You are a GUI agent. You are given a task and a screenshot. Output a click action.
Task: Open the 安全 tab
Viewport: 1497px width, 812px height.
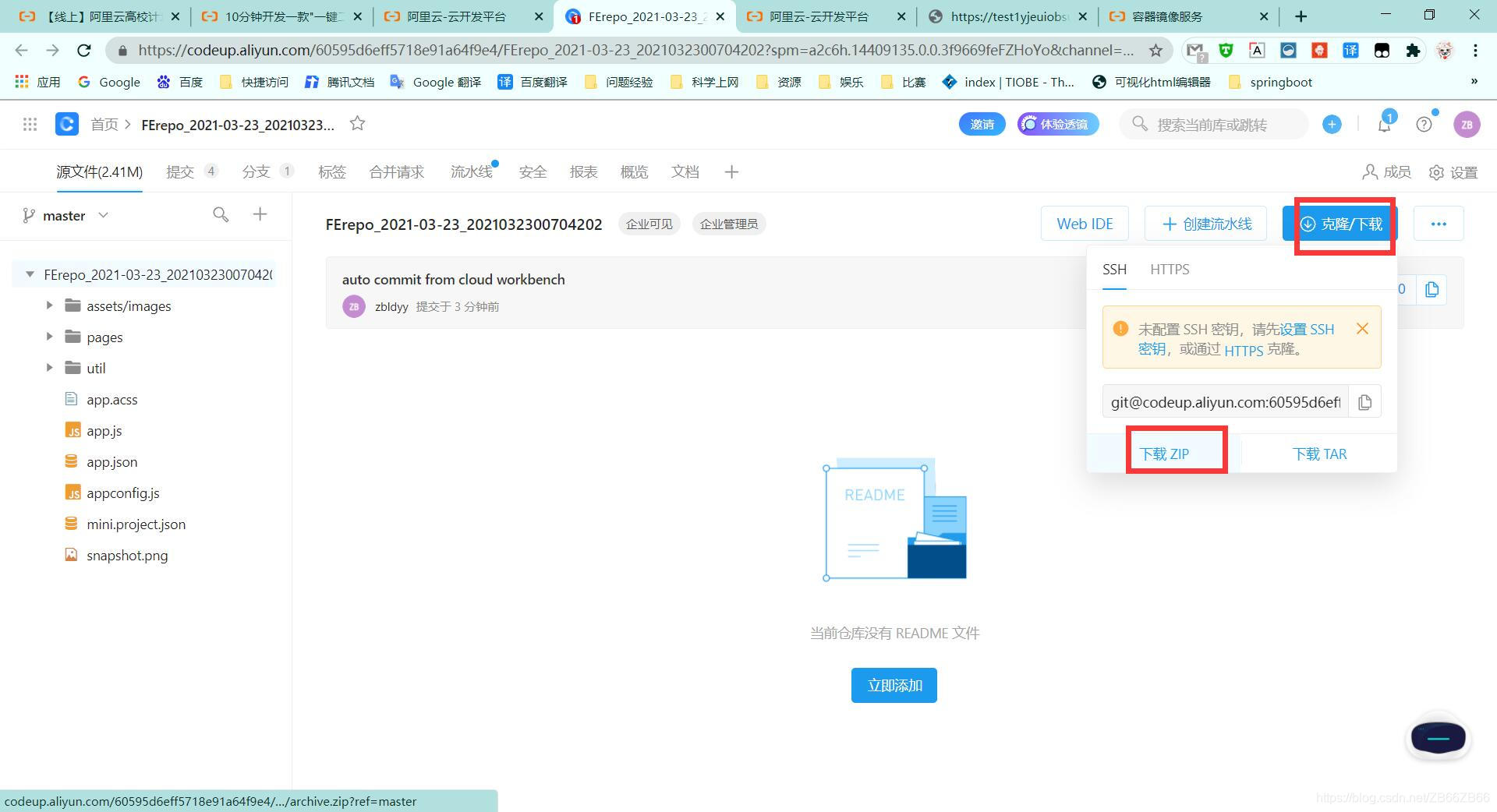tap(533, 172)
